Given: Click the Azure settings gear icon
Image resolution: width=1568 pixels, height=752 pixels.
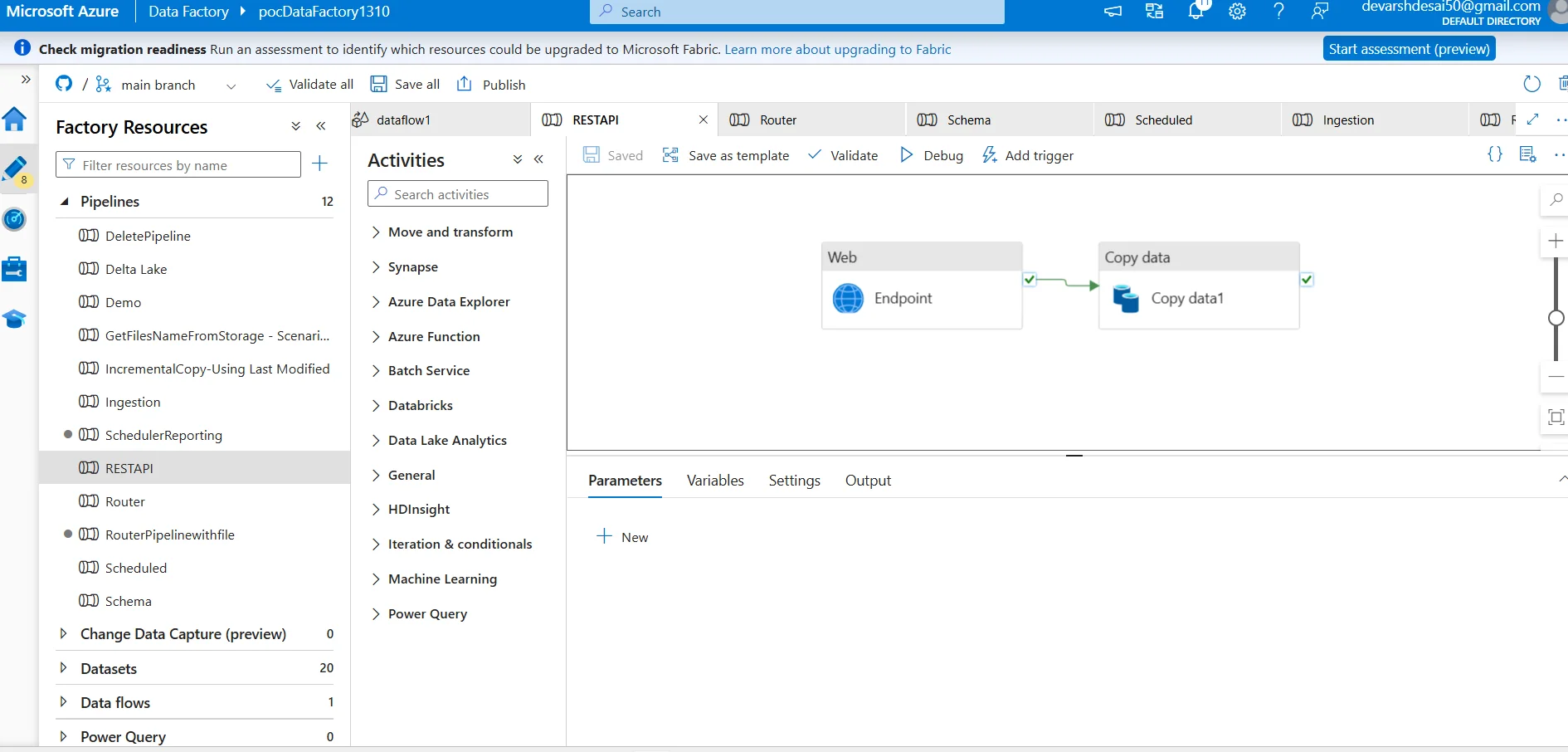Looking at the screenshot, I should point(1237,12).
